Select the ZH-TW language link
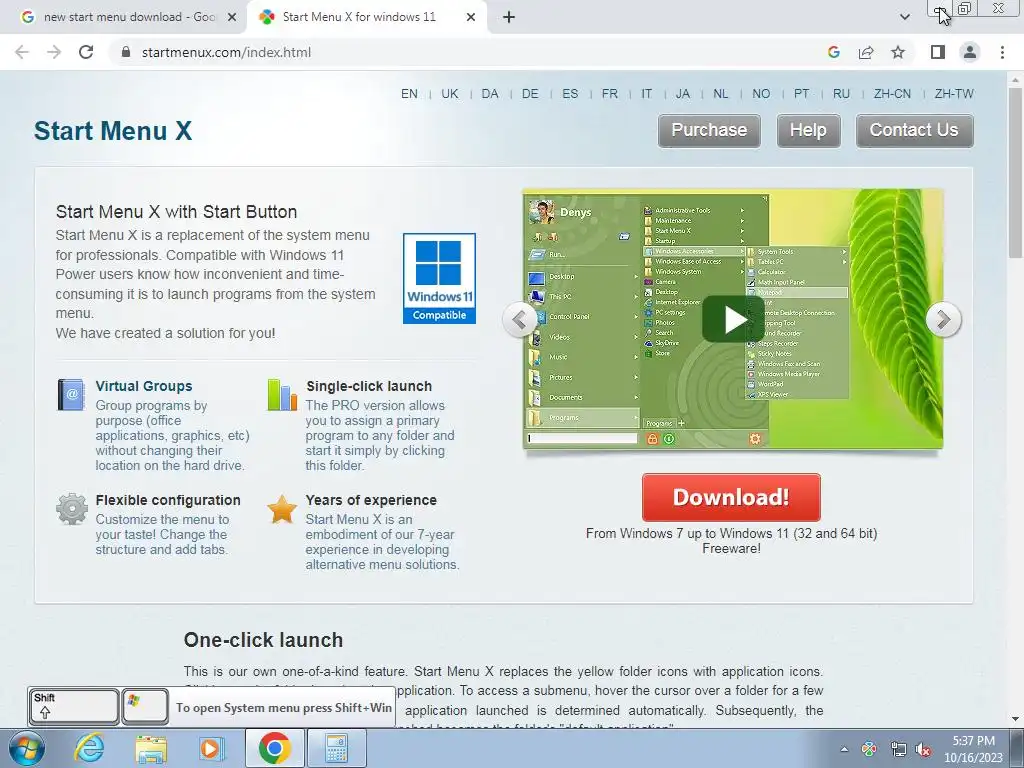Screen dimensions: 1024x768 point(954,94)
